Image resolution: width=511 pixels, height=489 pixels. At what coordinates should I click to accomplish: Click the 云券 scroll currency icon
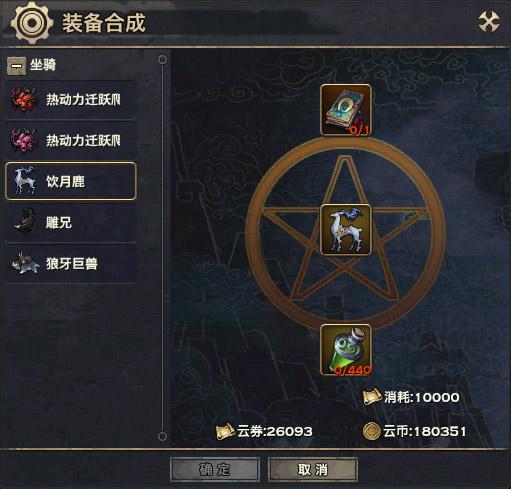(x=226, y=431)
